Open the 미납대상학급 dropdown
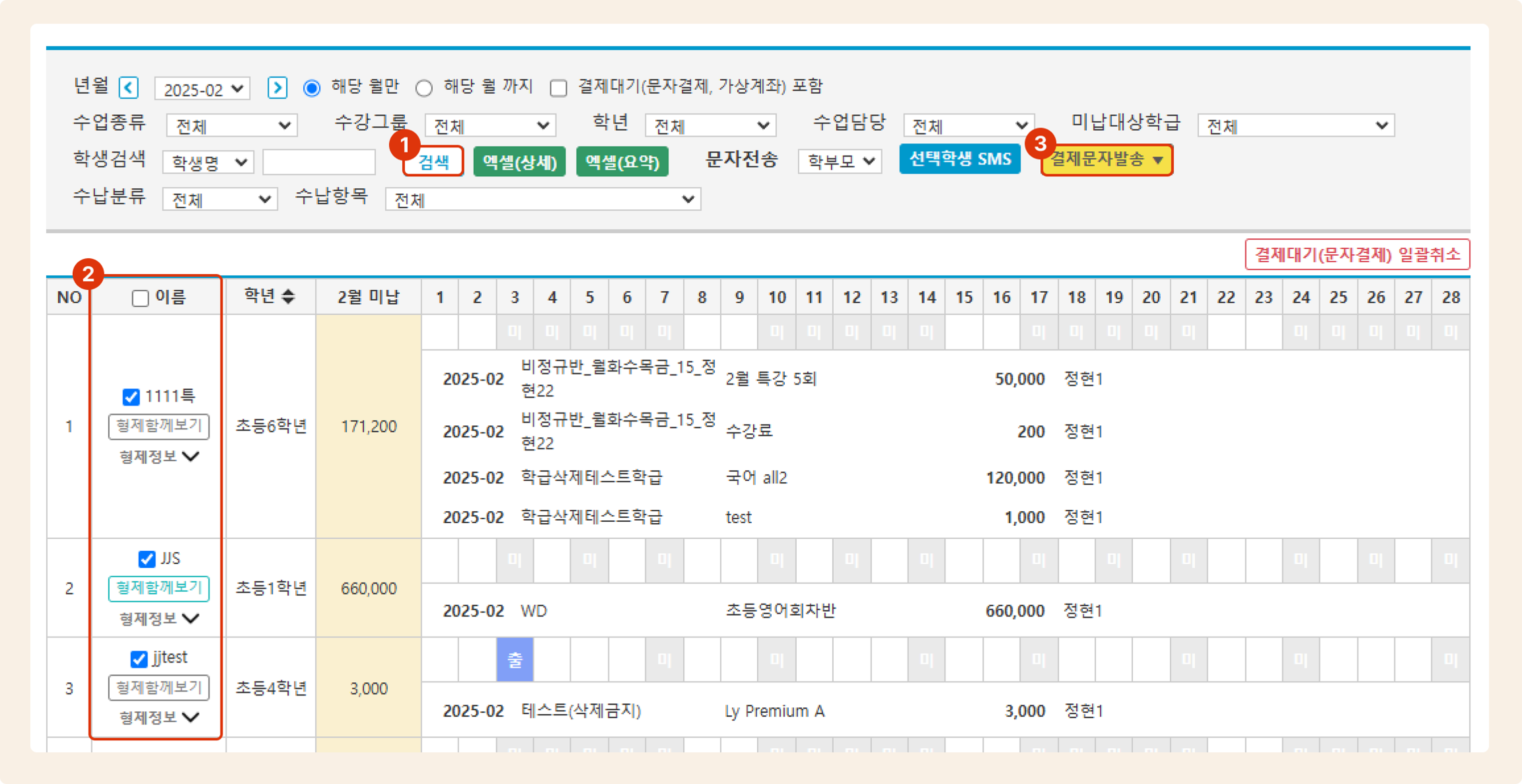The width and height of the screenshot is (1522, 784). coord(1295,125)
